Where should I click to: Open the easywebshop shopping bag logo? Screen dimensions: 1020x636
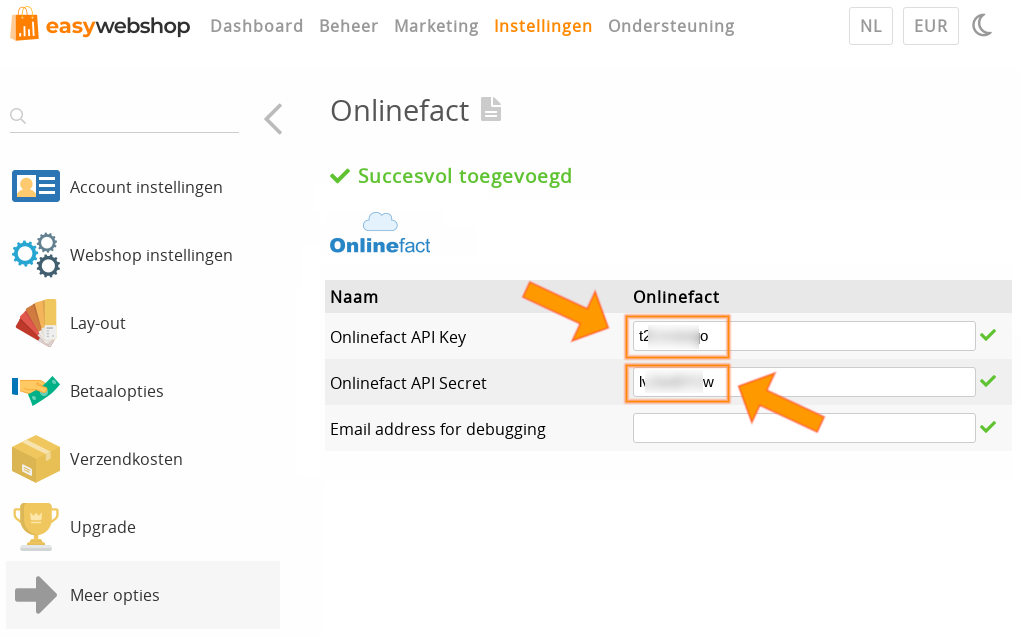23,26
